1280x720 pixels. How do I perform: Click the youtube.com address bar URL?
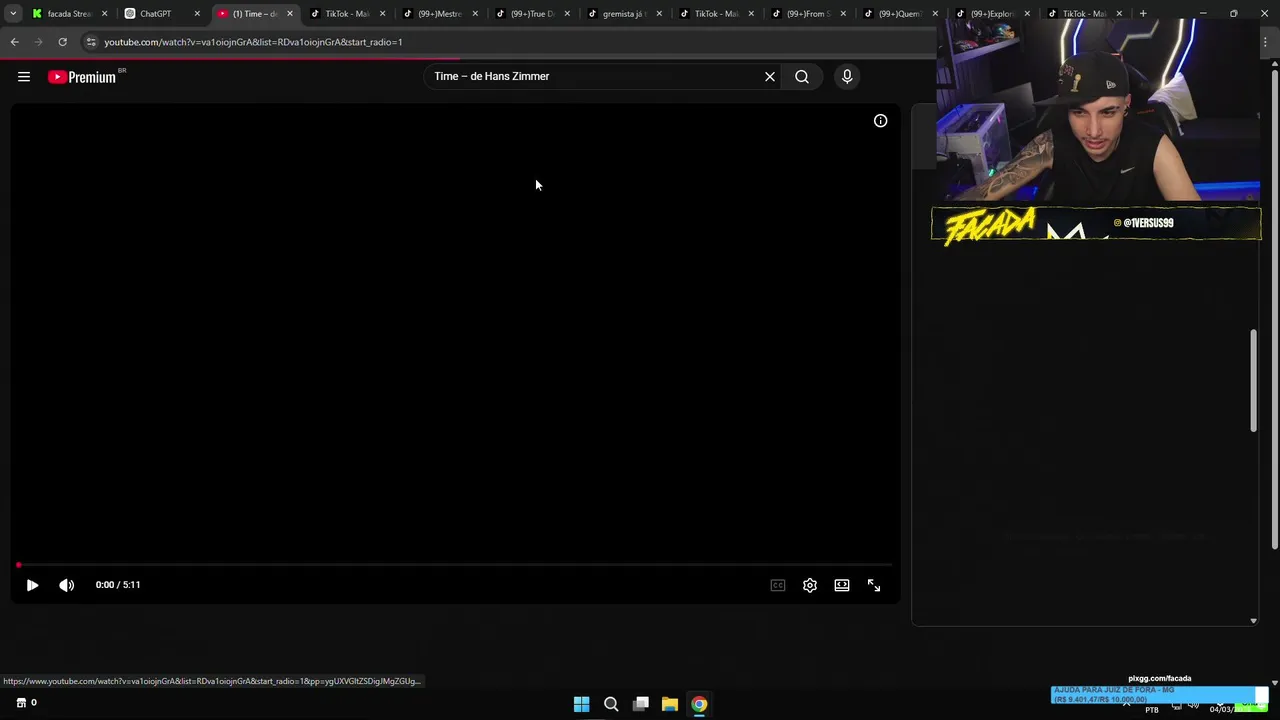pos(253,42)
